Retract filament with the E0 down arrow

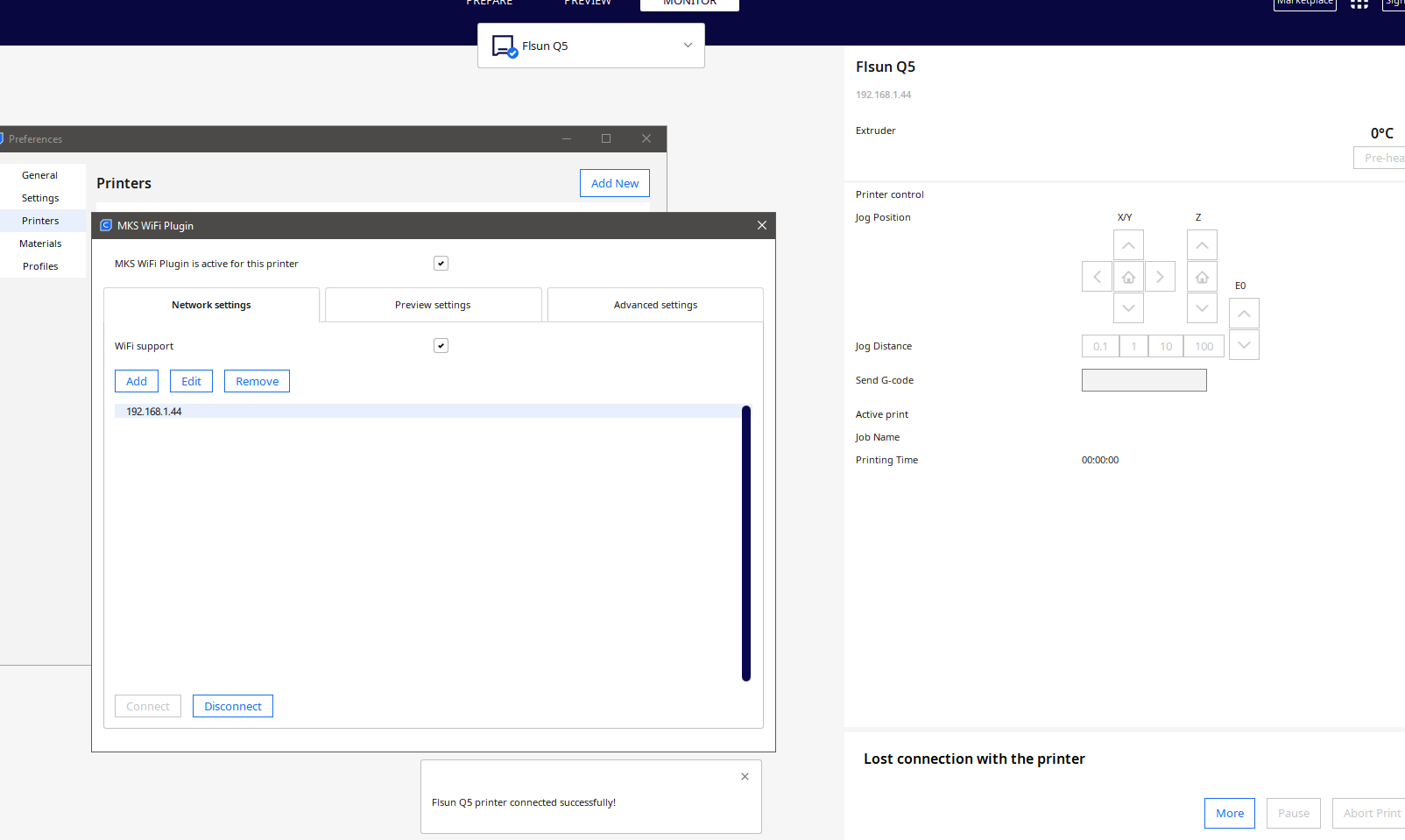1244,344
